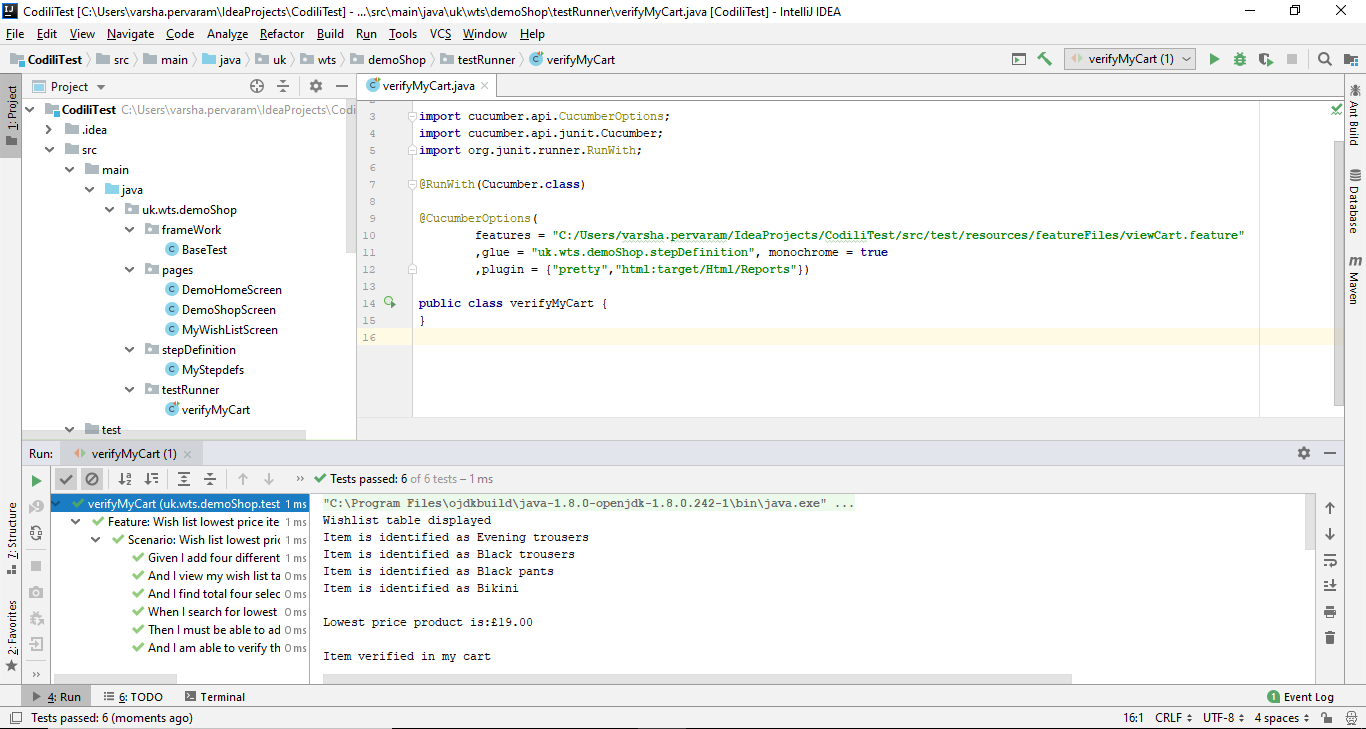Image resolution: width=1366 pixels, height=729 pixels.
Task: Click the line:column indicator 16:1
Action: click(1133, 718)
